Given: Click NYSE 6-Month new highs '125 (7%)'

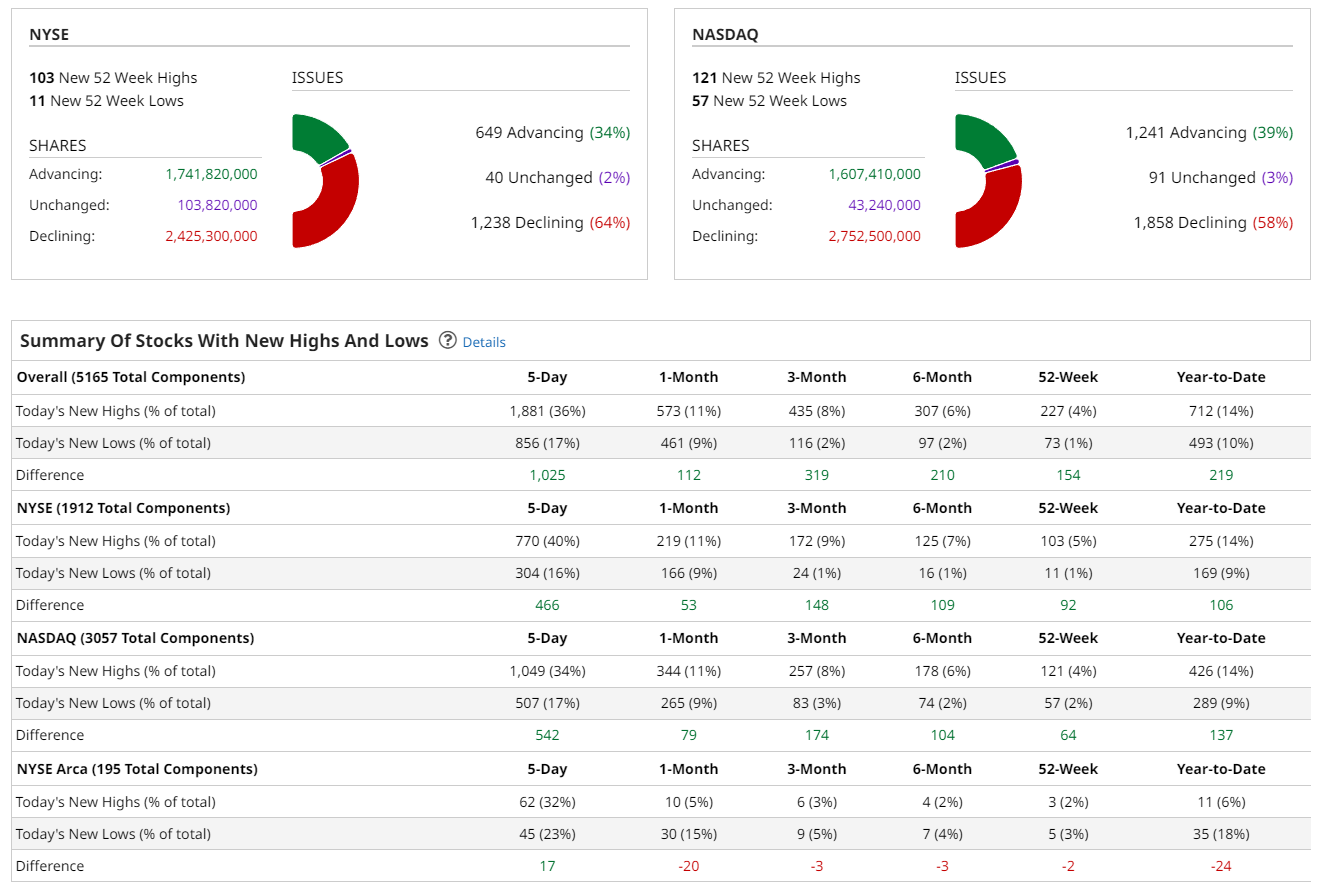Looking at the screenshot, I should [943, 541].
